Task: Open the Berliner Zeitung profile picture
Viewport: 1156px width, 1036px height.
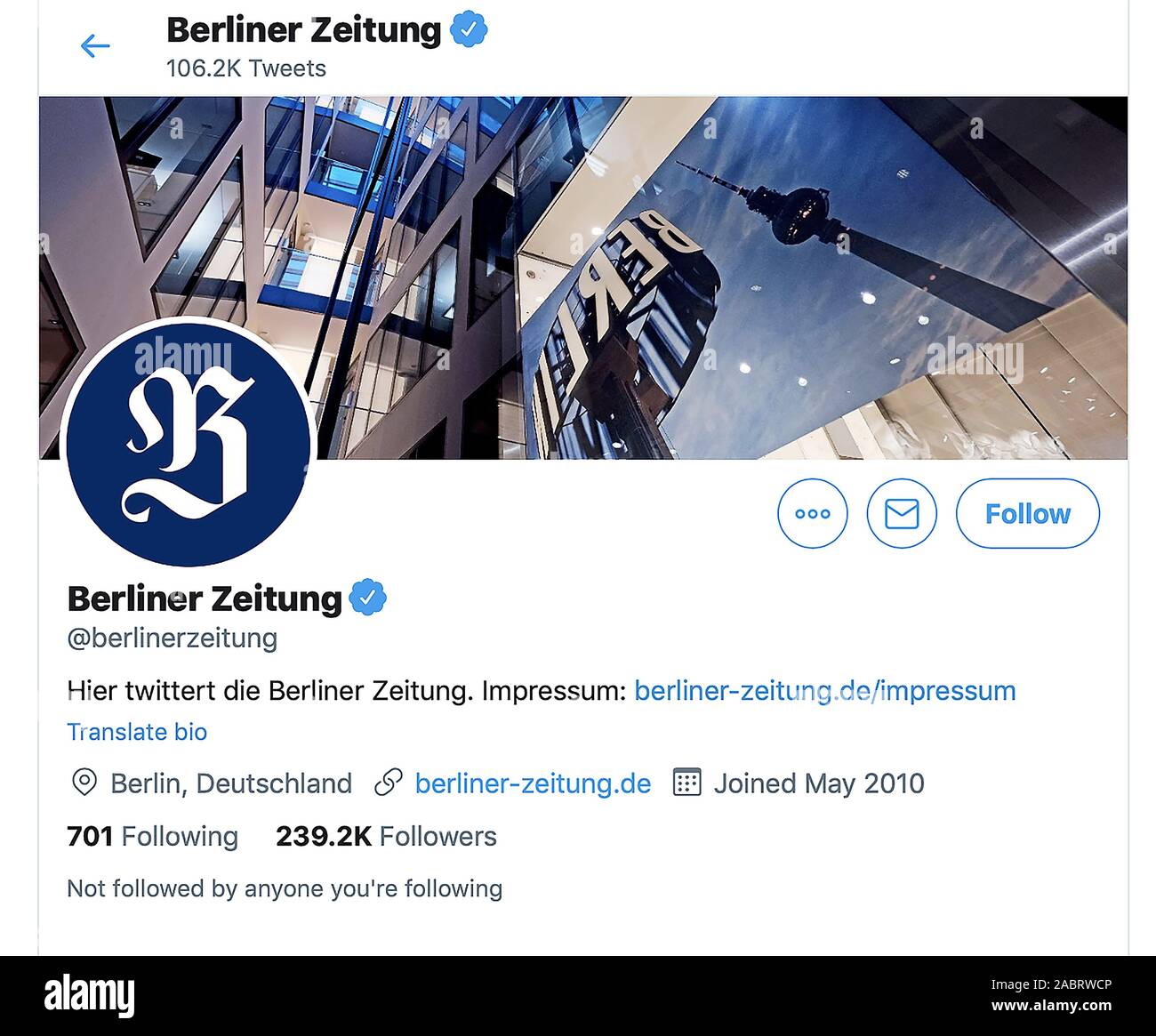Action: (189, 444)
